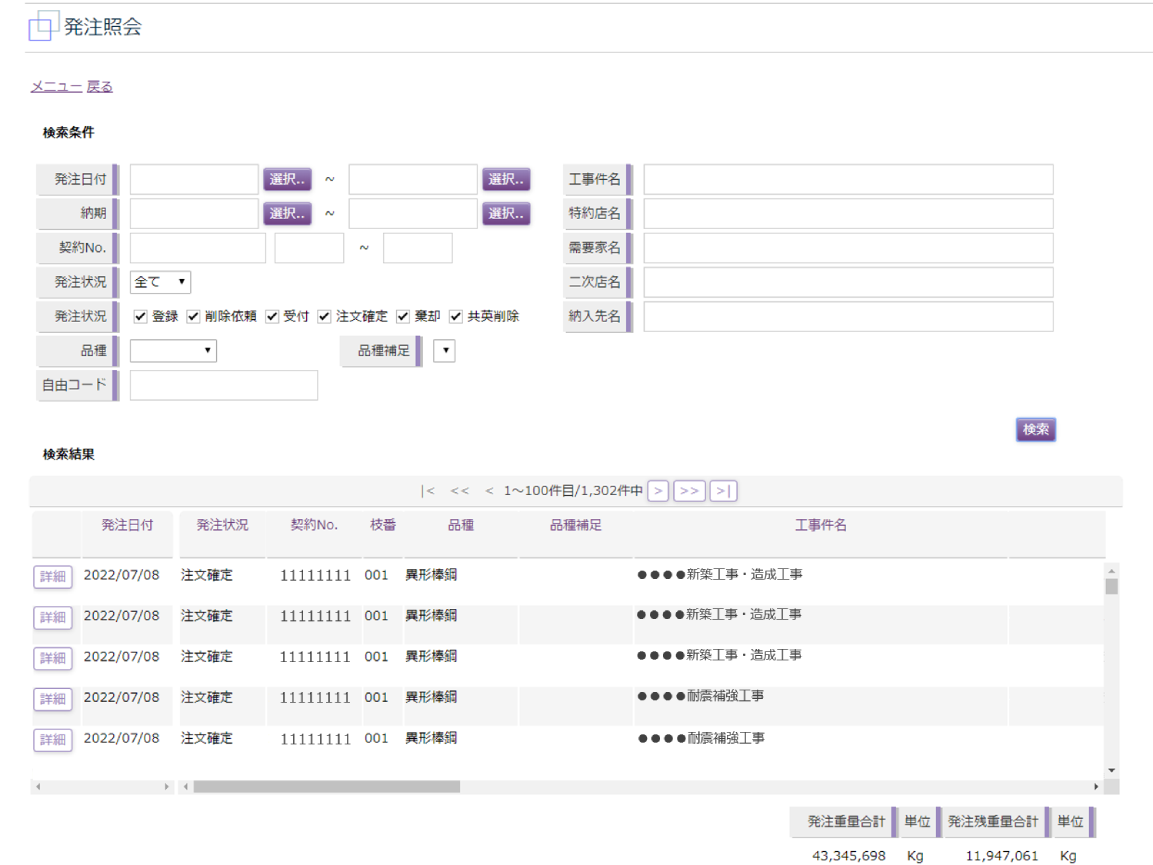Open the 発注状況 dropdown showing 全て
The height and width of the screenshot is (865, 1153).
tap(161, 282)
